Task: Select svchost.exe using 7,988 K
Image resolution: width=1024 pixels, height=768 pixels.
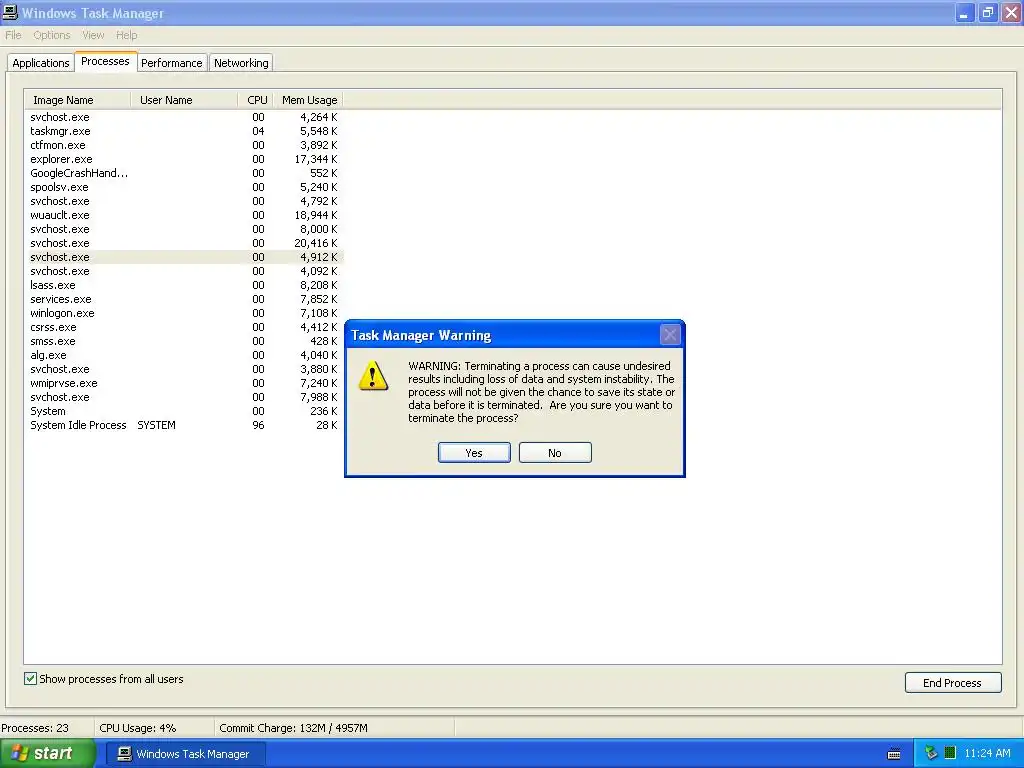Action: pos(184,397)
